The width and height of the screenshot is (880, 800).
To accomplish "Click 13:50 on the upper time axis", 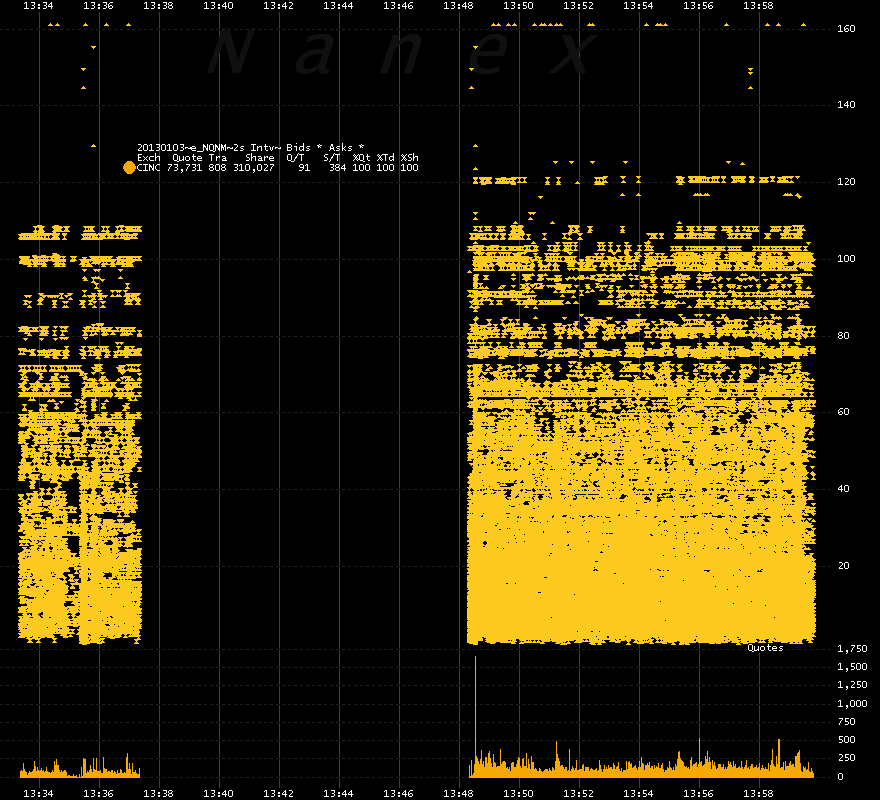I will click(518, 6).
